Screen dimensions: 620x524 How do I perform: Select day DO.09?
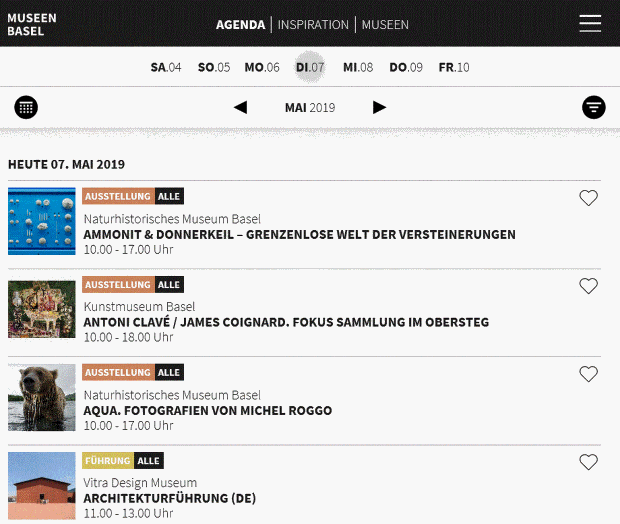click(406, 67)
